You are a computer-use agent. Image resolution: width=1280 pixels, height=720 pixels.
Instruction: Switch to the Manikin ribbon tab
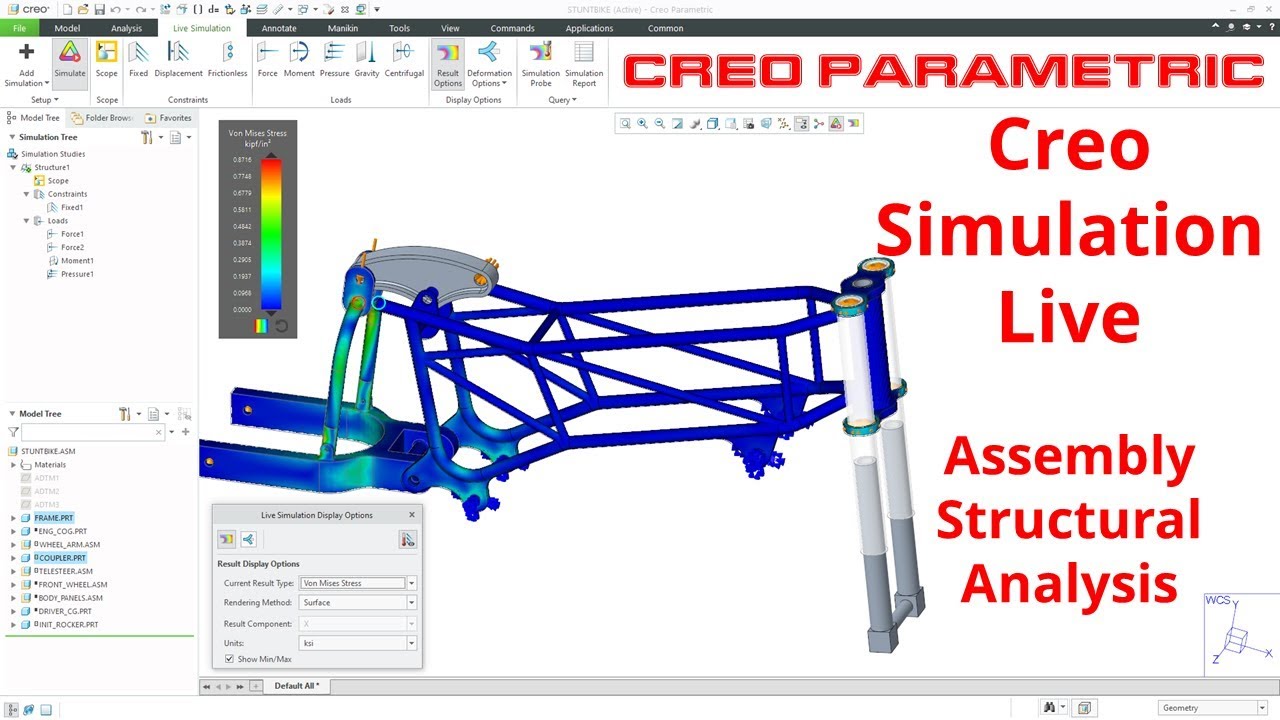pyautogui.click(x=343, y=28)
